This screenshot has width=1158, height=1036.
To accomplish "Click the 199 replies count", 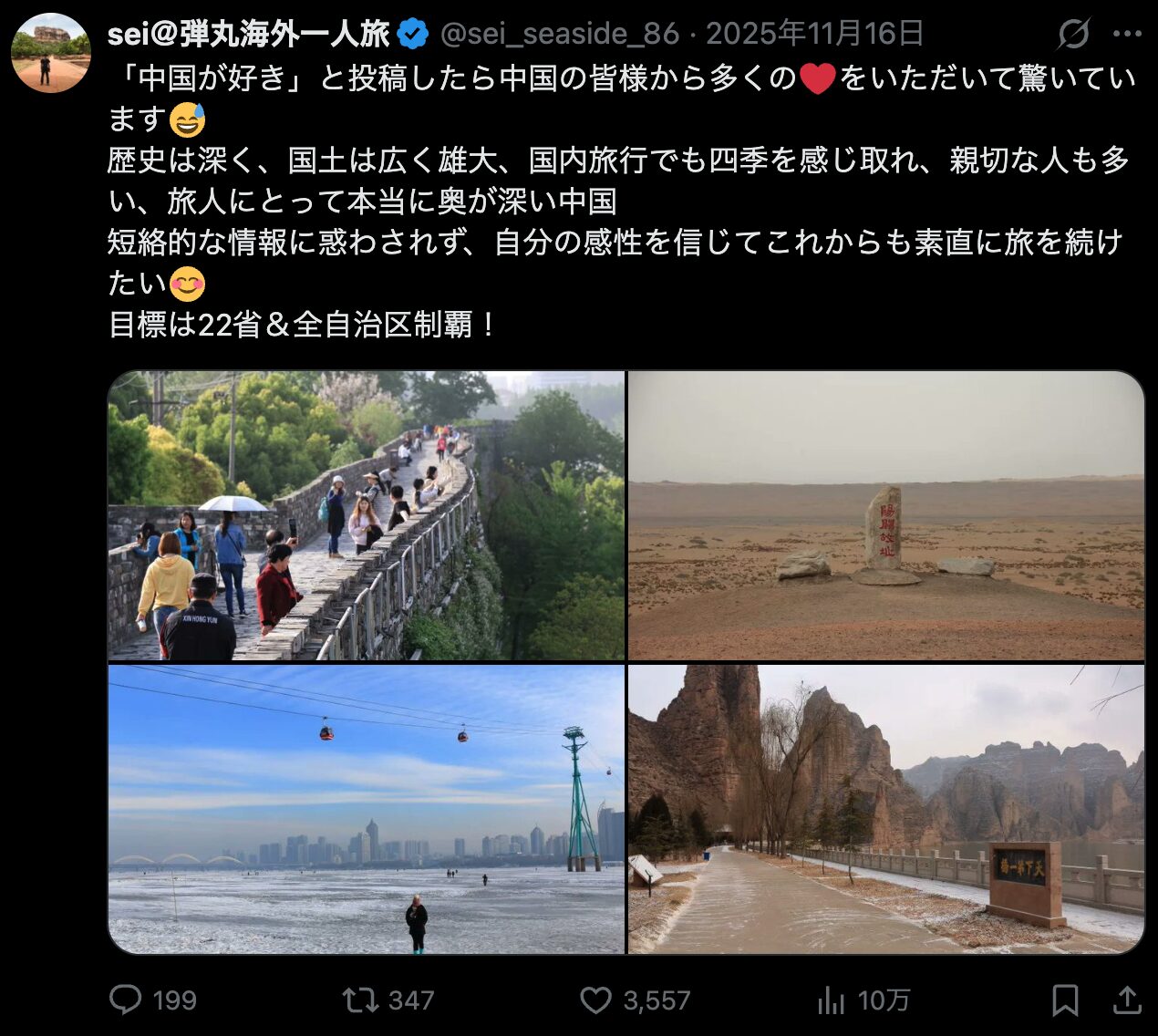I will click(174, 1000).
